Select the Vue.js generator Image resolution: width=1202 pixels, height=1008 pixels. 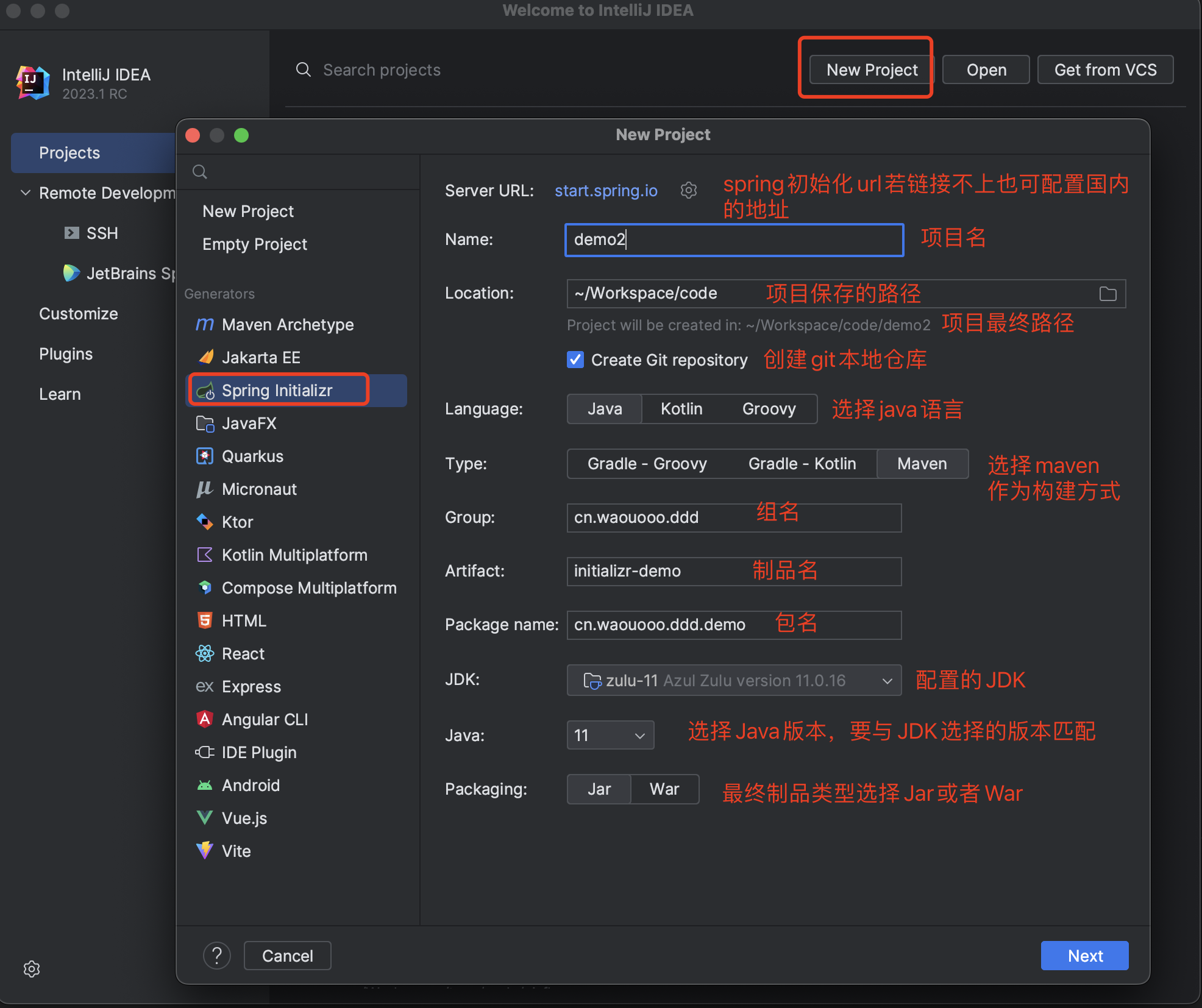click(x=244, y=818)
